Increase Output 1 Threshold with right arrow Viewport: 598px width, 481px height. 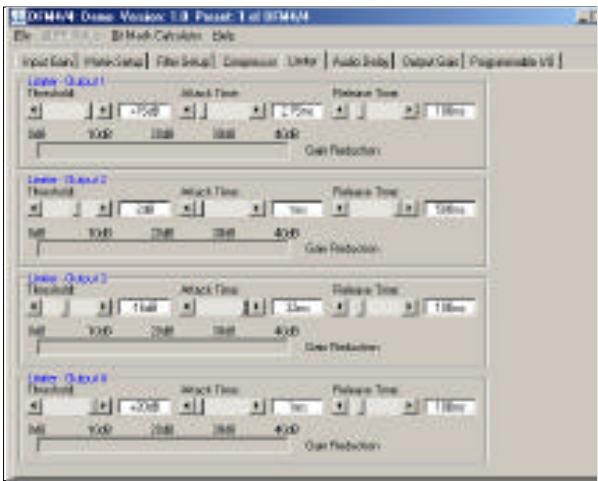[104, 111]
